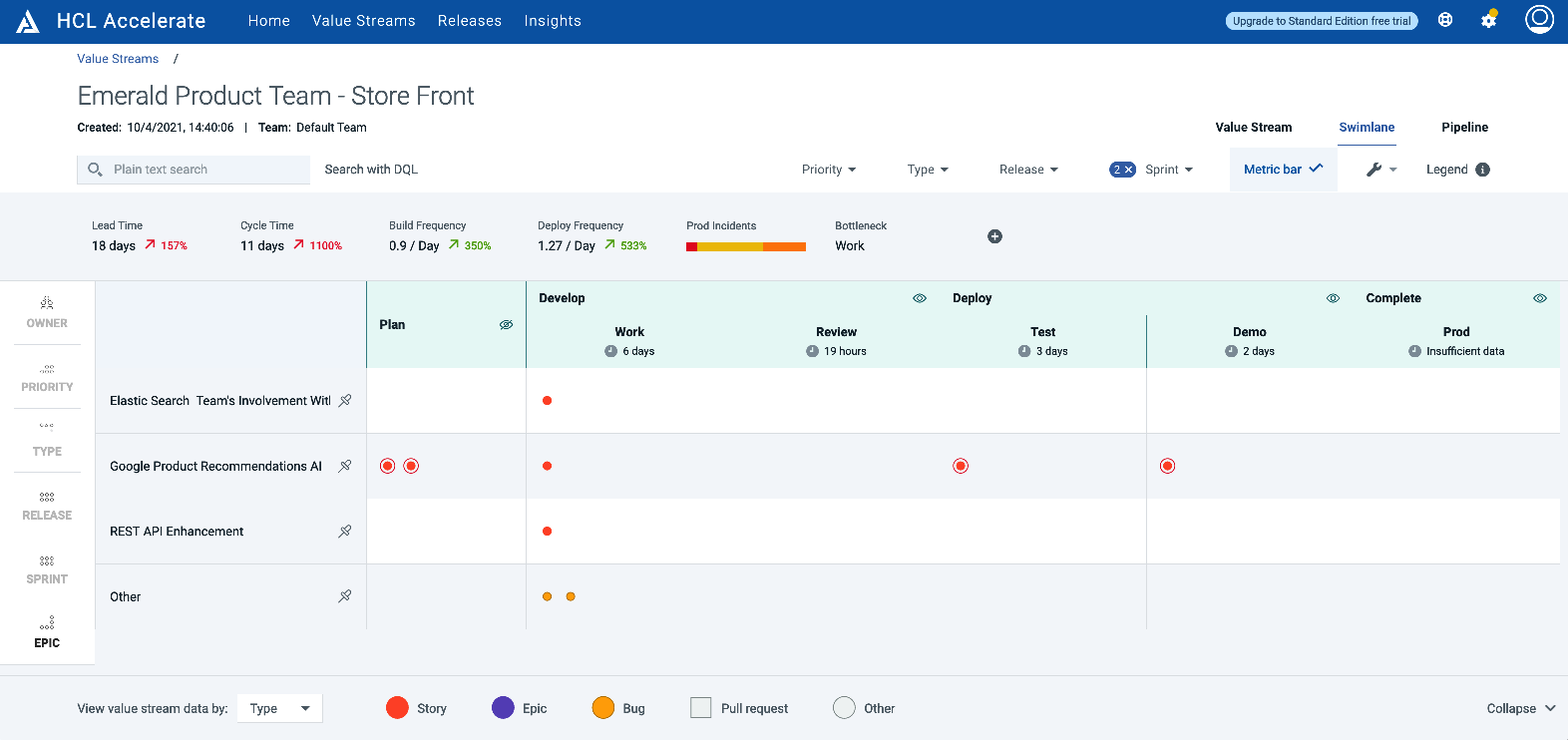Open the user profile avatar icon
This screenshot has height=740, width=1568.
coord(1540,19)
